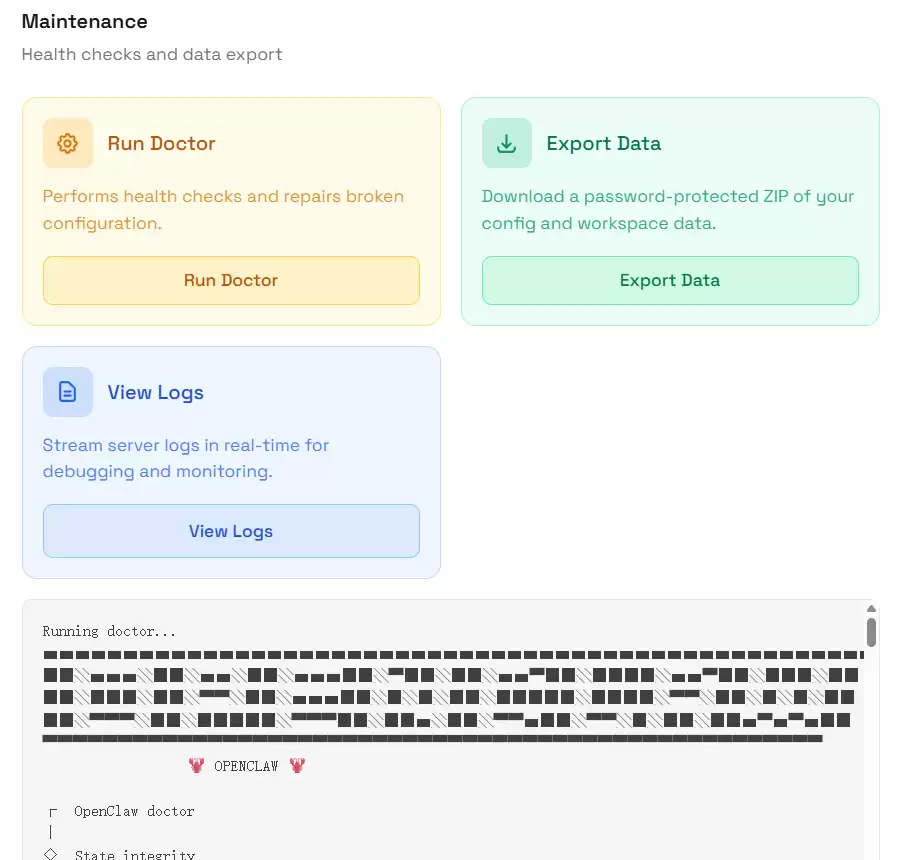Click the diamond marker beside State integrity
Viewport: 905px width, 860px height.
tap(51, 854)
